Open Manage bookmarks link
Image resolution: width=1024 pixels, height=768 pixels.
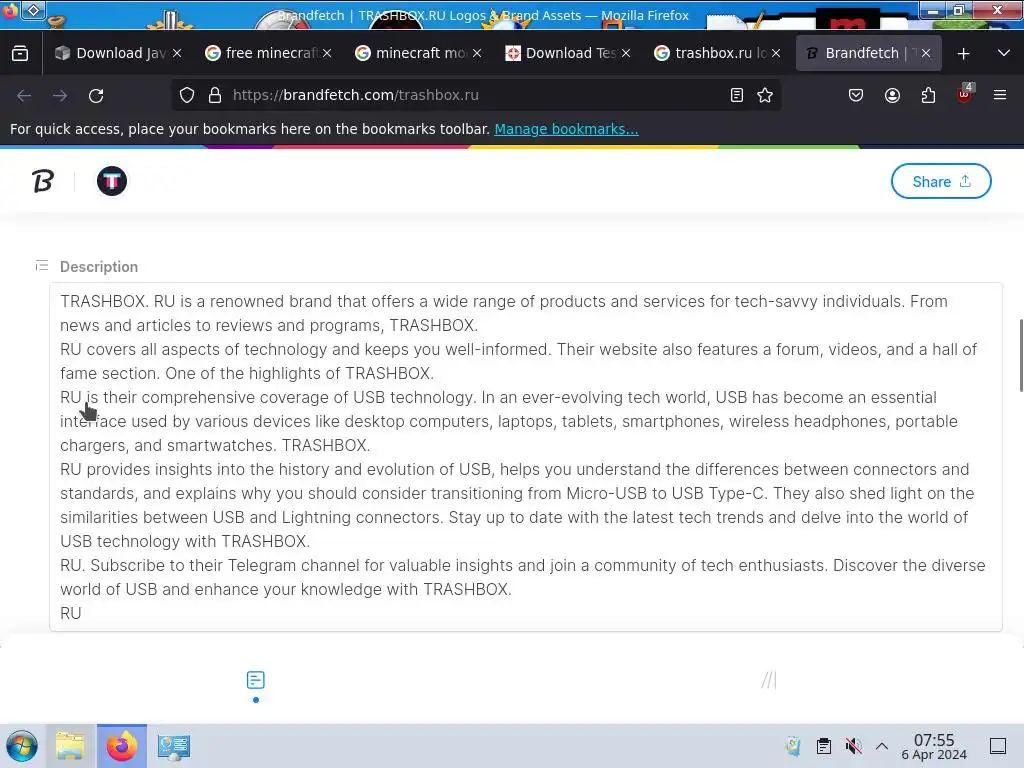(x=566, y=129)
